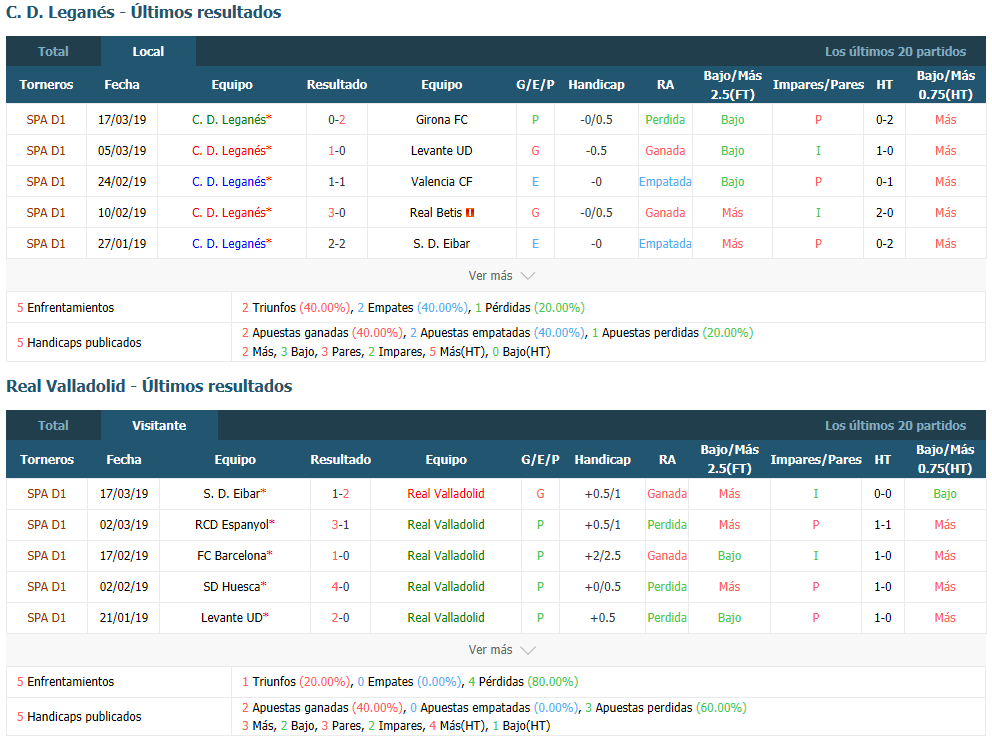Image resolution: width=992 pixels, height=742 pixels.
Task: Click result 4-0 in the SD Huesca row
Action: point(340,586)
